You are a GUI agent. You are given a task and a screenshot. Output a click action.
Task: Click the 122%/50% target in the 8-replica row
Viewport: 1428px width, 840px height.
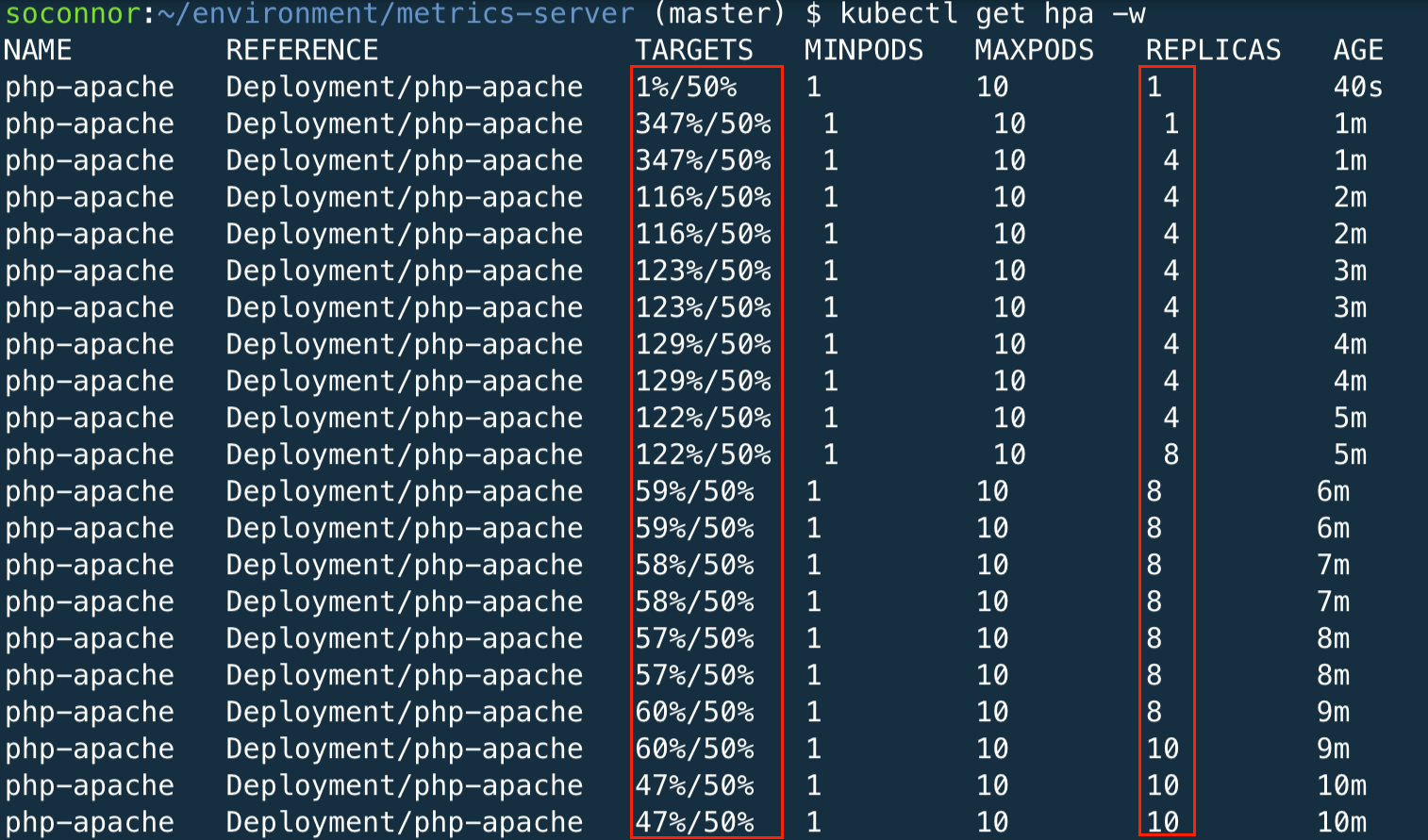[703, 454]
